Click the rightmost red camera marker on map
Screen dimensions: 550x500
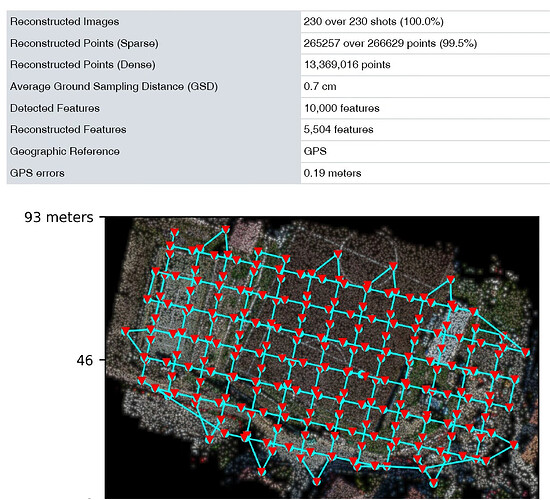(525, 352)
